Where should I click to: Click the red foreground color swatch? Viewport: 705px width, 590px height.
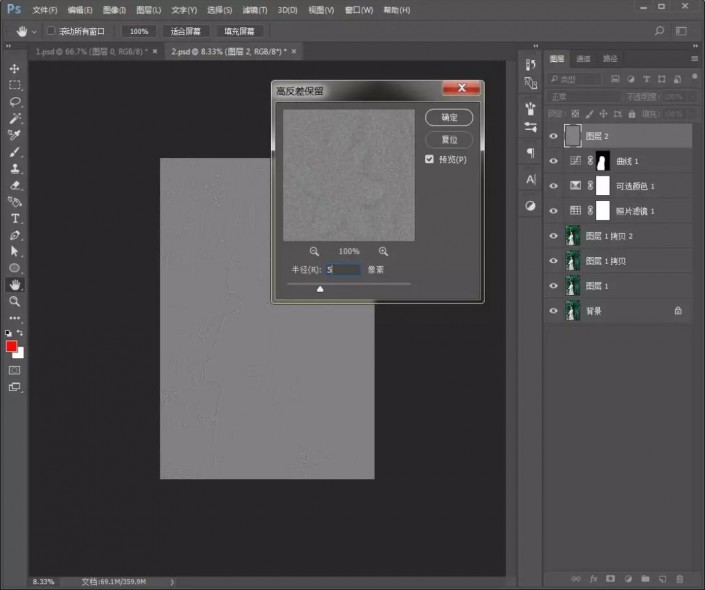pos(11,346)
